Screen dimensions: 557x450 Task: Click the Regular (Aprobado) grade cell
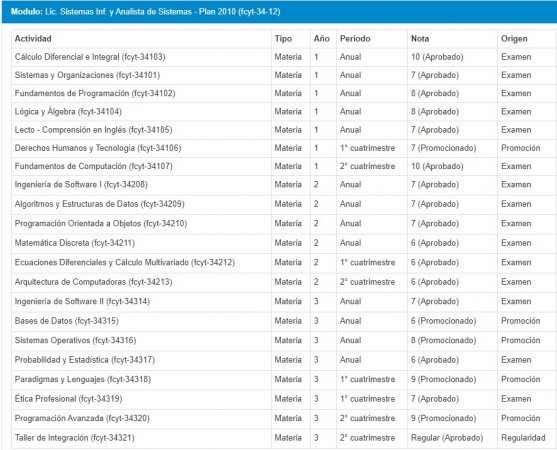click(447, 438)
